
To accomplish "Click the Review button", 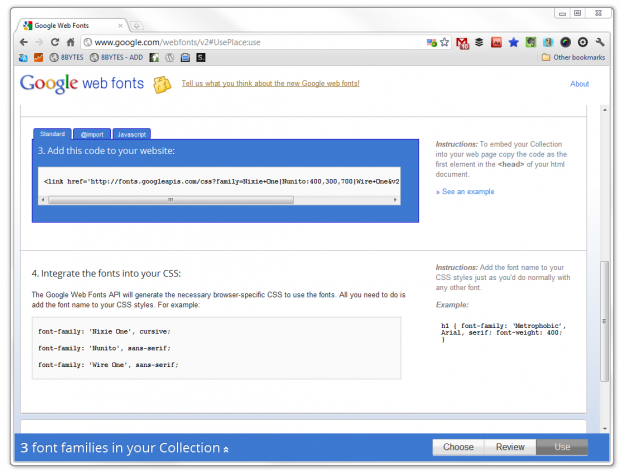I will coord(510,447).
